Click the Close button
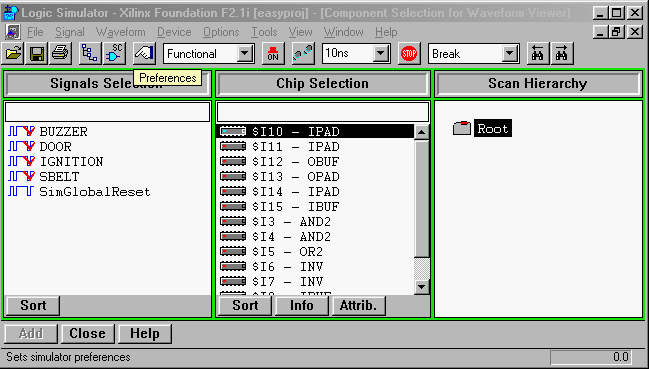This screenshot has width=649, height=369. coord(87,333)
